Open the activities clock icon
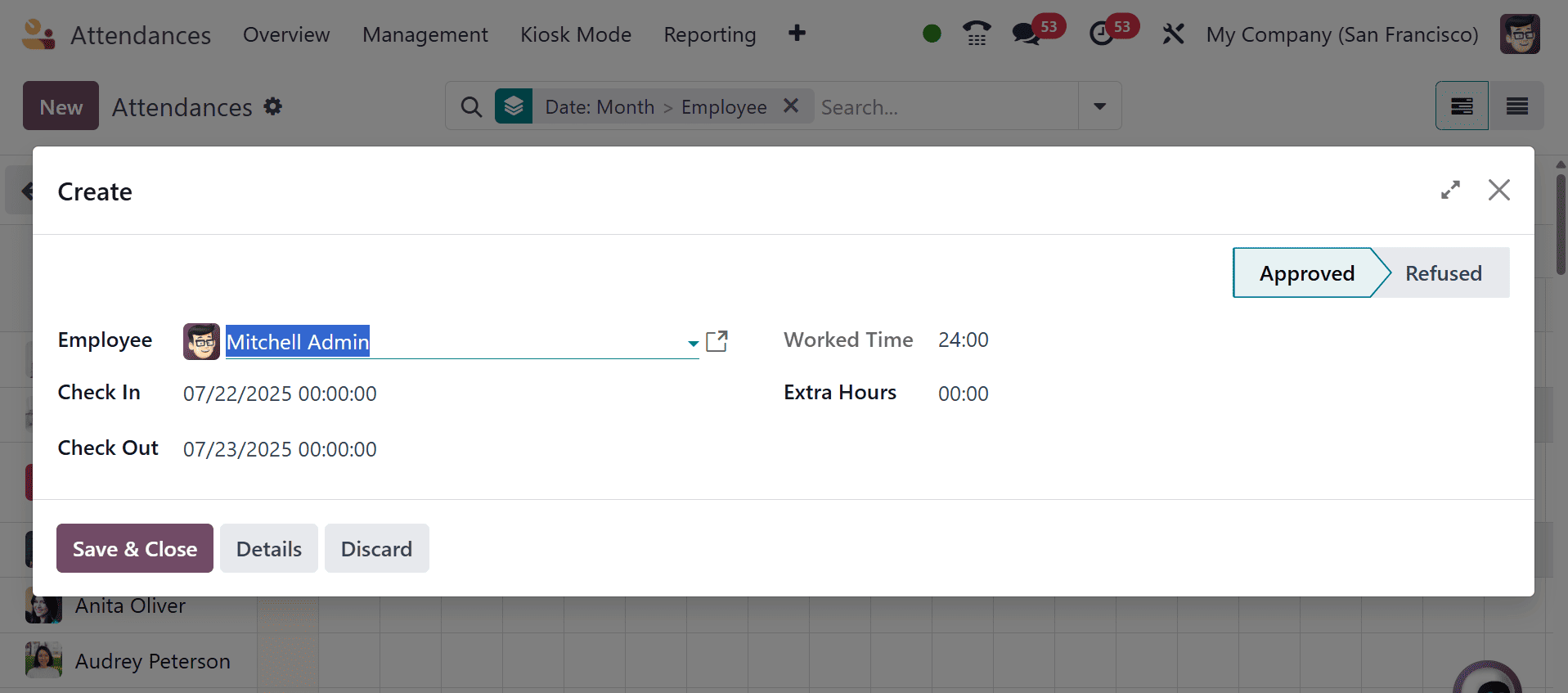The width and height of the screenshot is (1568, 693). click(1102, 34)
